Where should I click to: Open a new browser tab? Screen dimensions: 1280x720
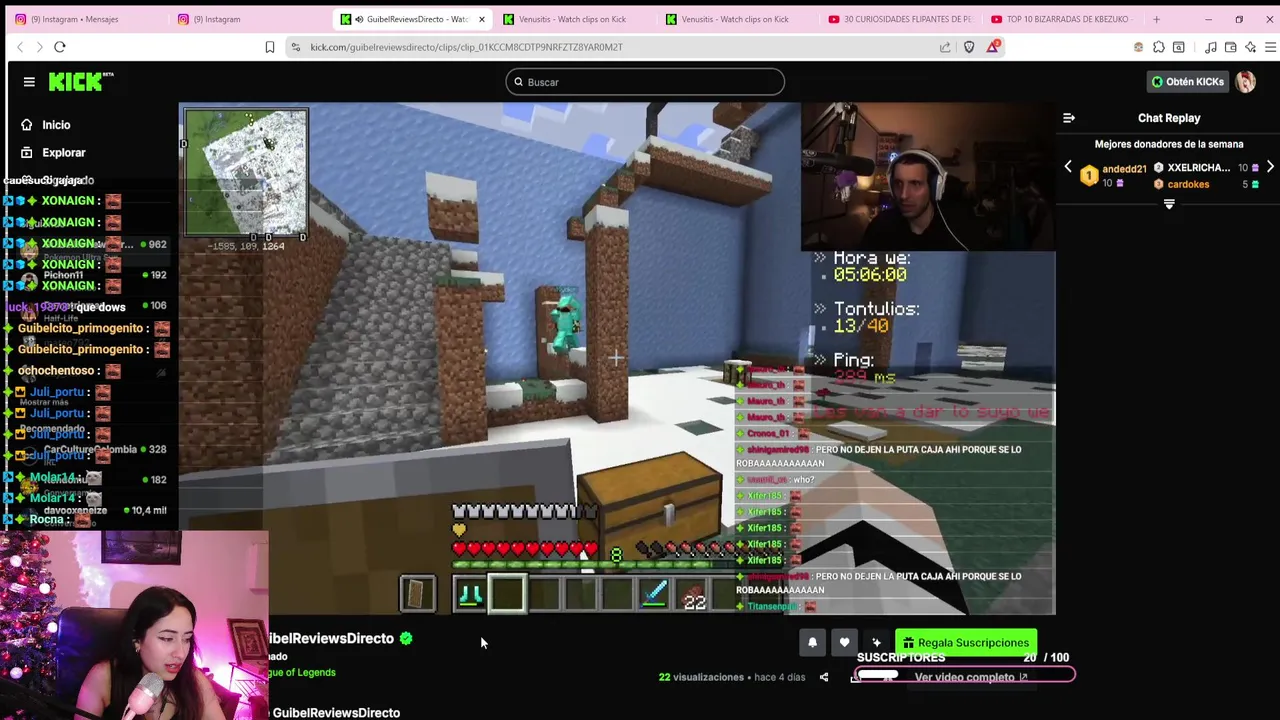pyautogui.click(x=1157, y=19)
